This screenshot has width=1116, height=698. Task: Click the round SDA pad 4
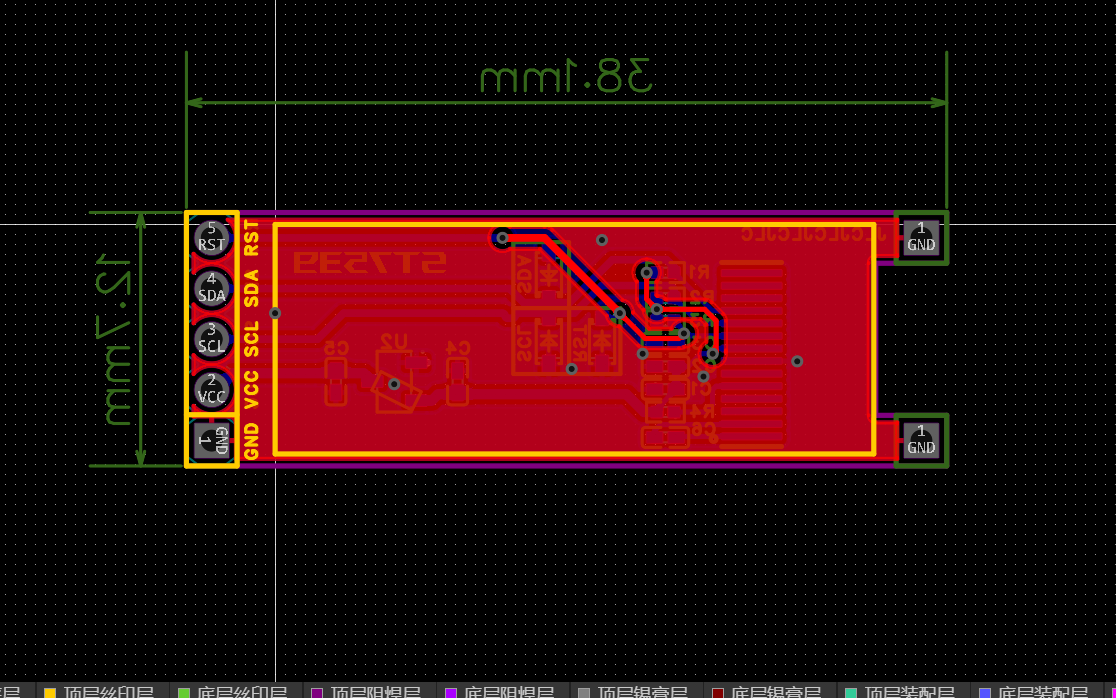point(211,288)
